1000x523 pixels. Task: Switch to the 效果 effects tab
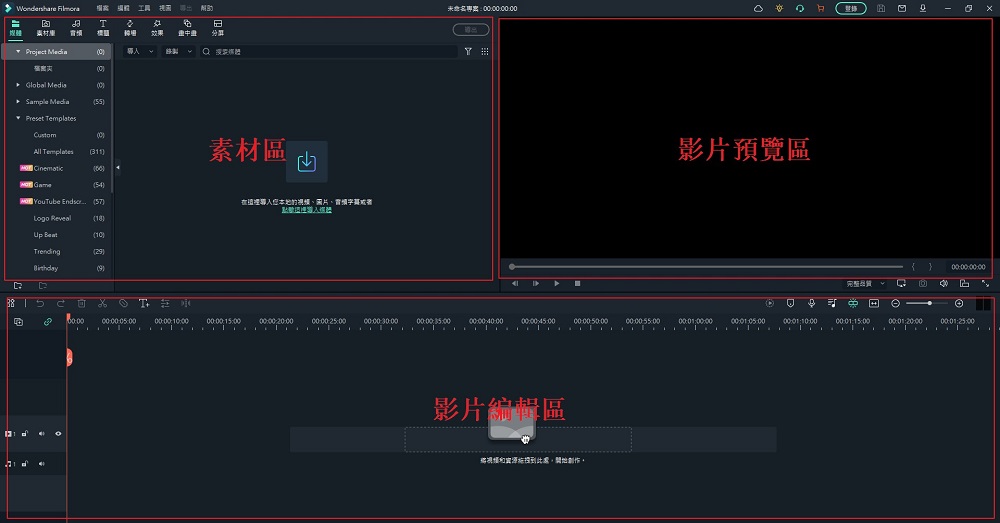click(x=157, y=27)
